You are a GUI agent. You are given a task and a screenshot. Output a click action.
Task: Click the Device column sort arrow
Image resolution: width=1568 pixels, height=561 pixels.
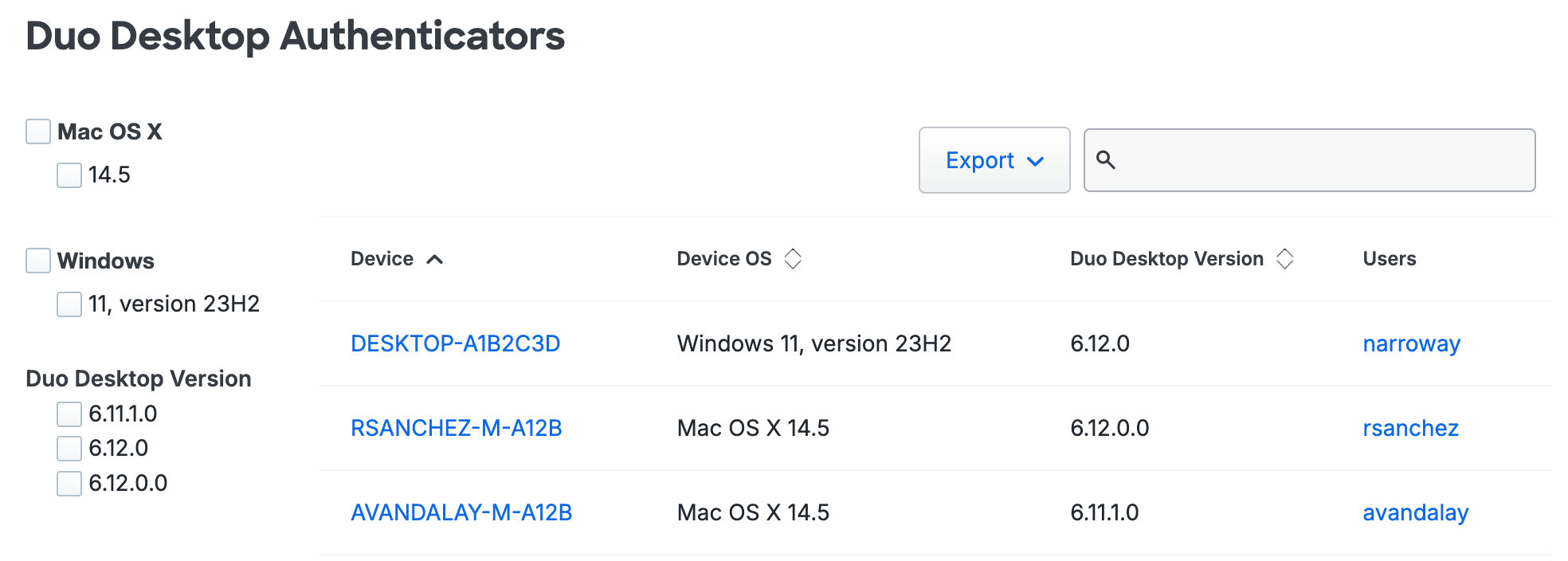tap(435, 259)
